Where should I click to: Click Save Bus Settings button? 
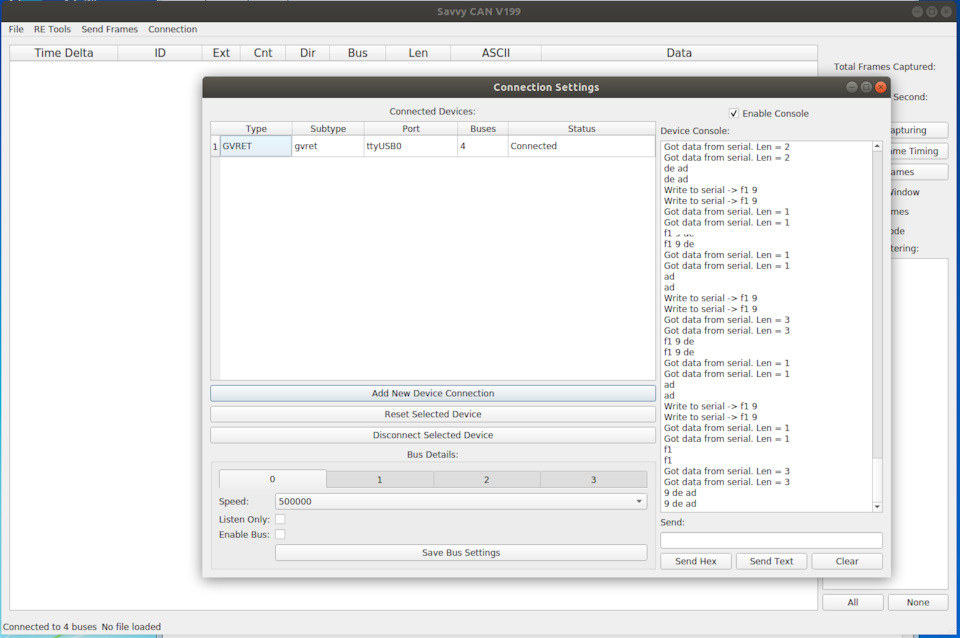click(x=461, y=552)
